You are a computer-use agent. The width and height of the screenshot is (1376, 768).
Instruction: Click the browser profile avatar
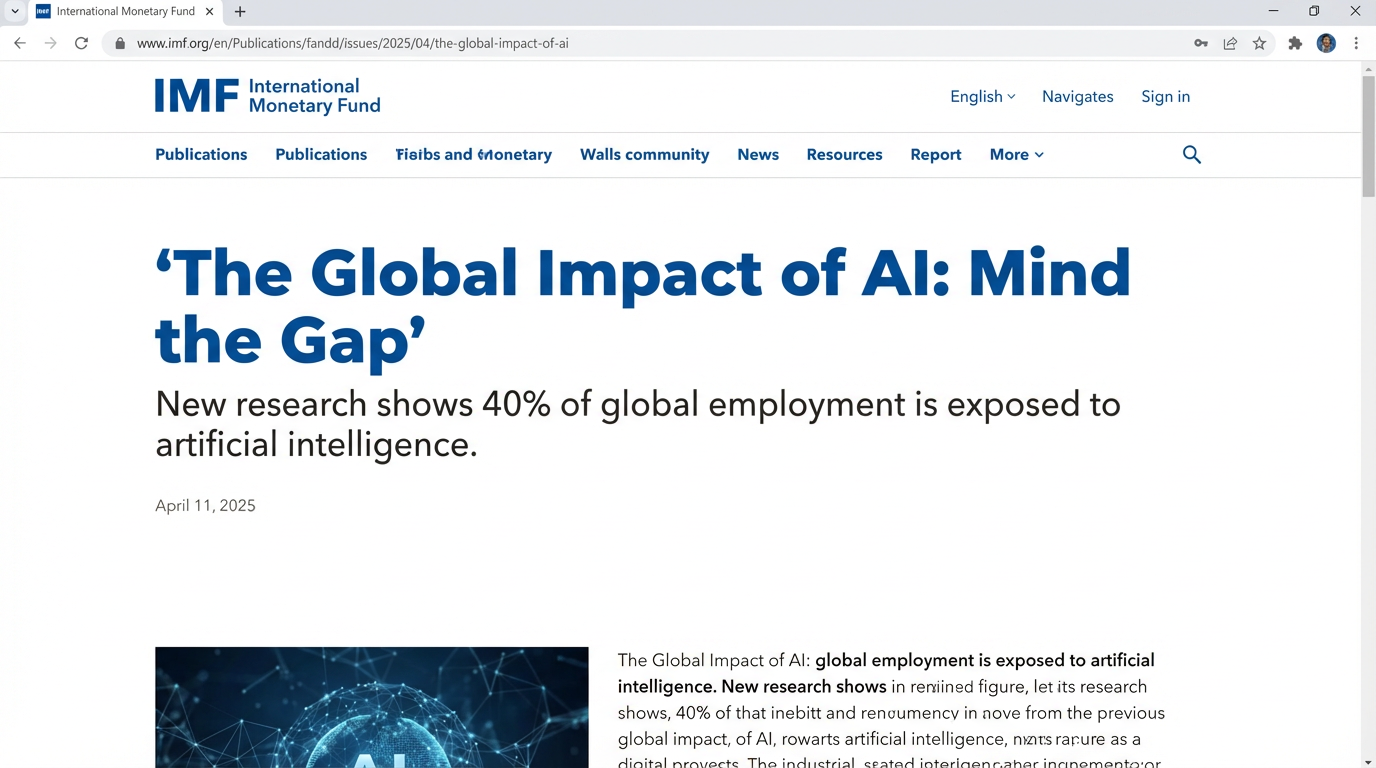click(x=1326, y=43)
